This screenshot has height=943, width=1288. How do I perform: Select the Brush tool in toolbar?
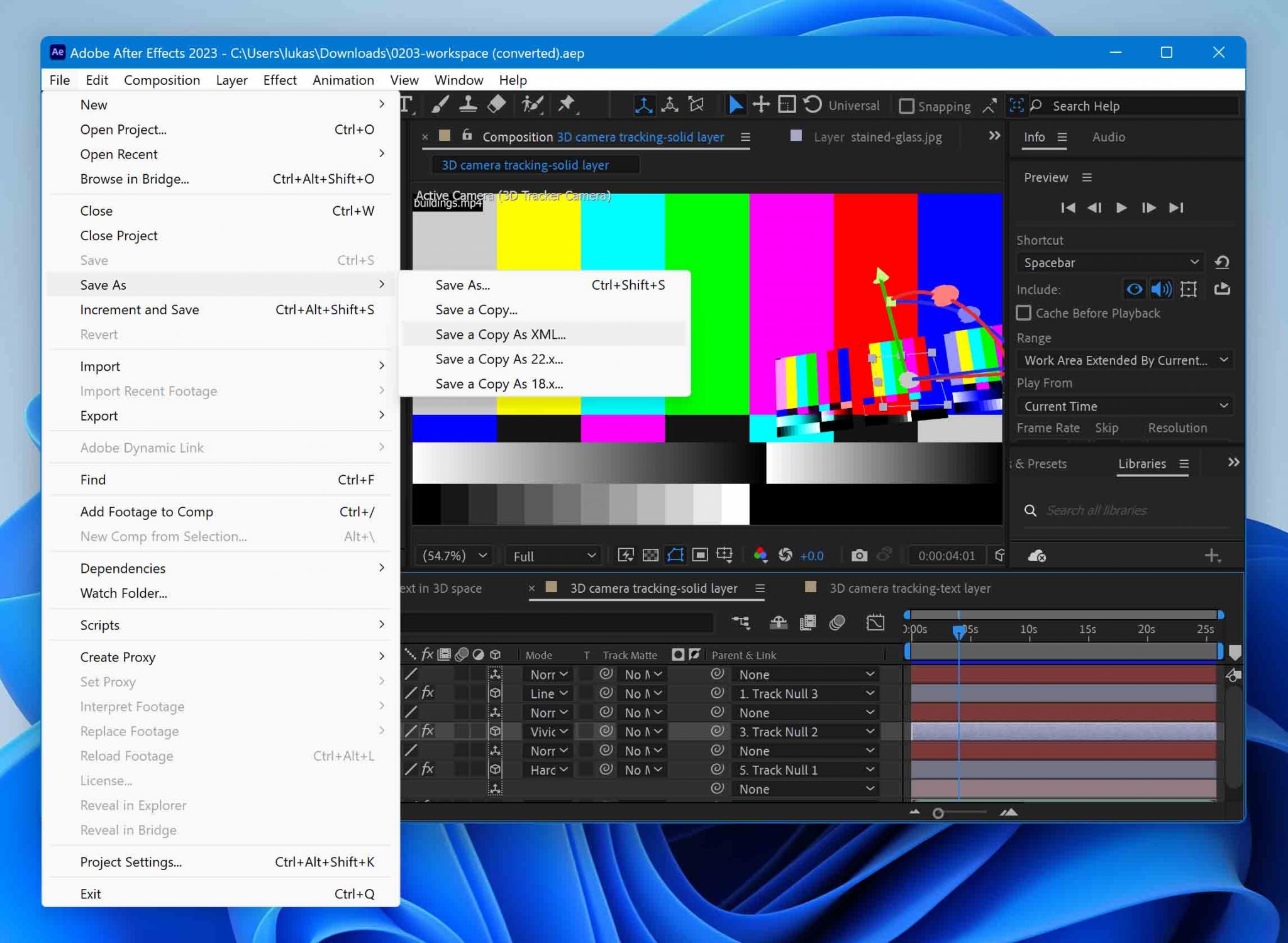pyautogui.click(x=440, y=104)
